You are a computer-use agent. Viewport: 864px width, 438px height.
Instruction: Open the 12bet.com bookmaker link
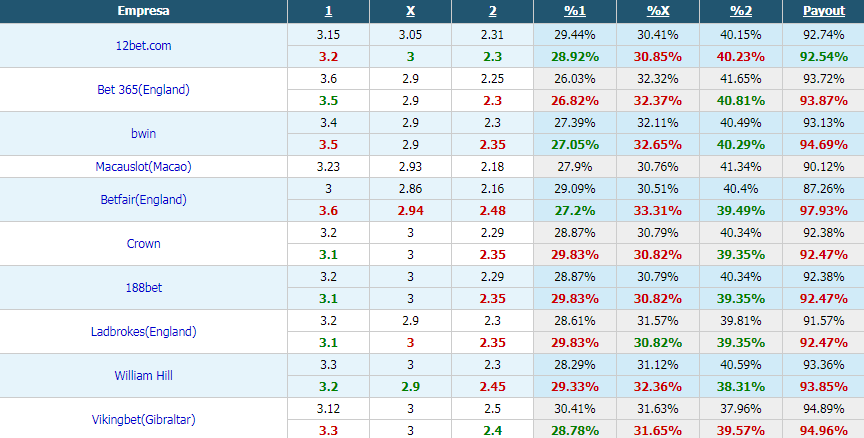coord(143,46)
